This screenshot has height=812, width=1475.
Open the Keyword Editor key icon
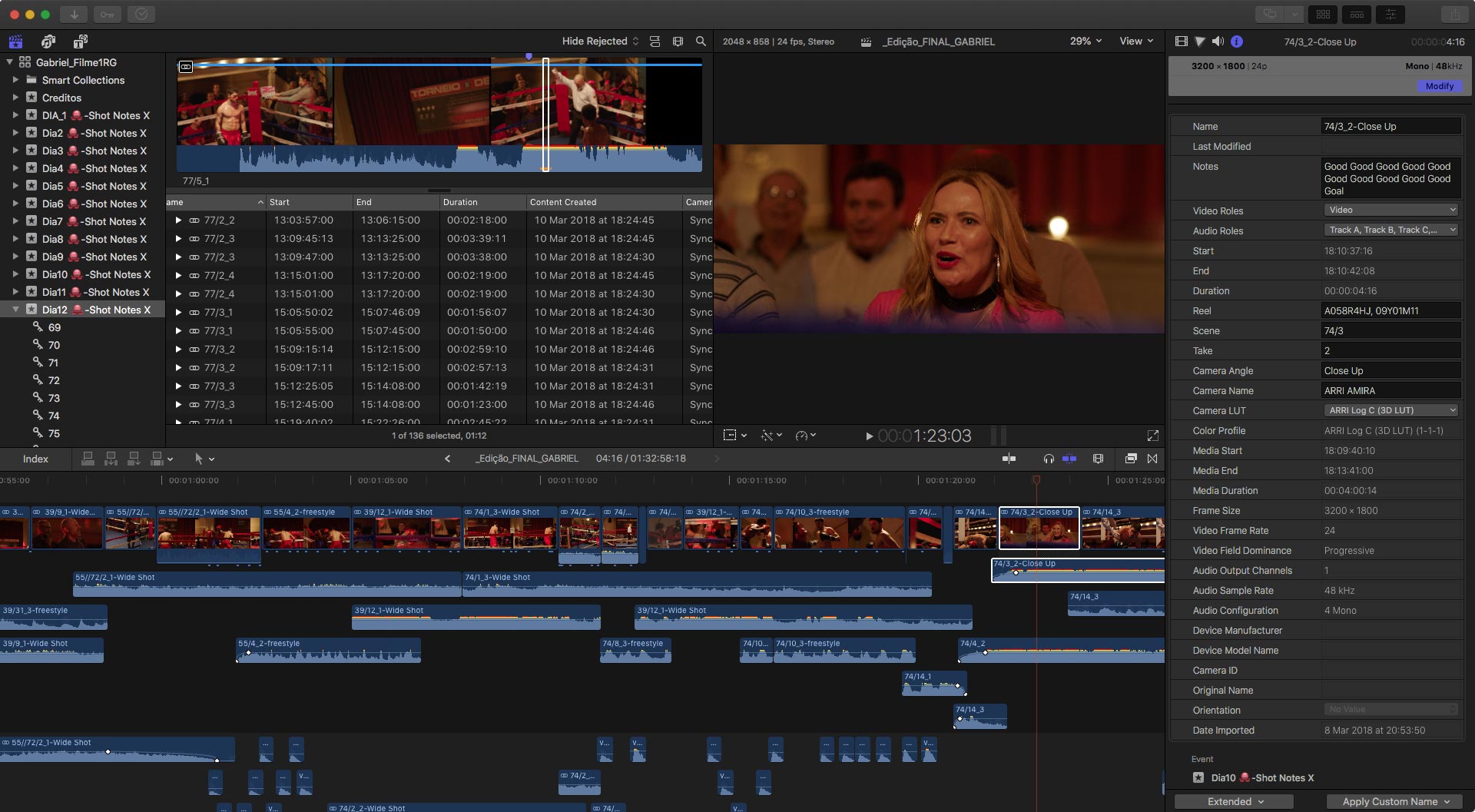click(108, 14)
